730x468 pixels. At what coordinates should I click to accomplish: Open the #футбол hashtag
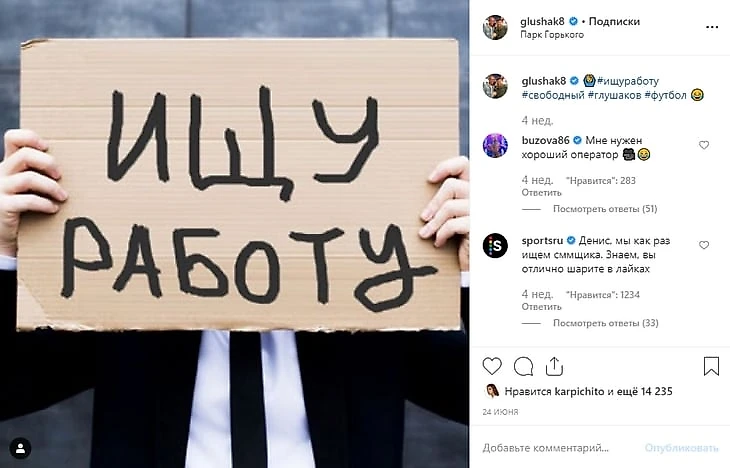[665, 95]
